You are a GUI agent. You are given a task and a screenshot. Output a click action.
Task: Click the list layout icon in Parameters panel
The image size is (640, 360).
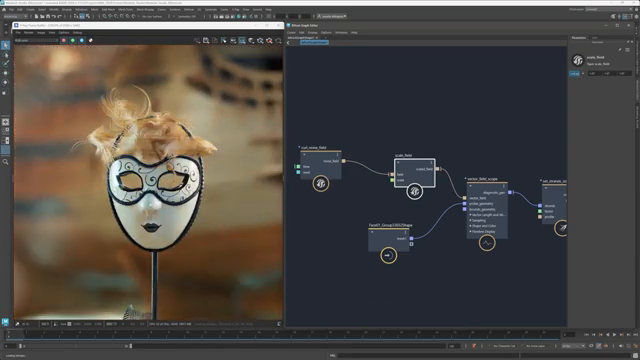[627, 50]
